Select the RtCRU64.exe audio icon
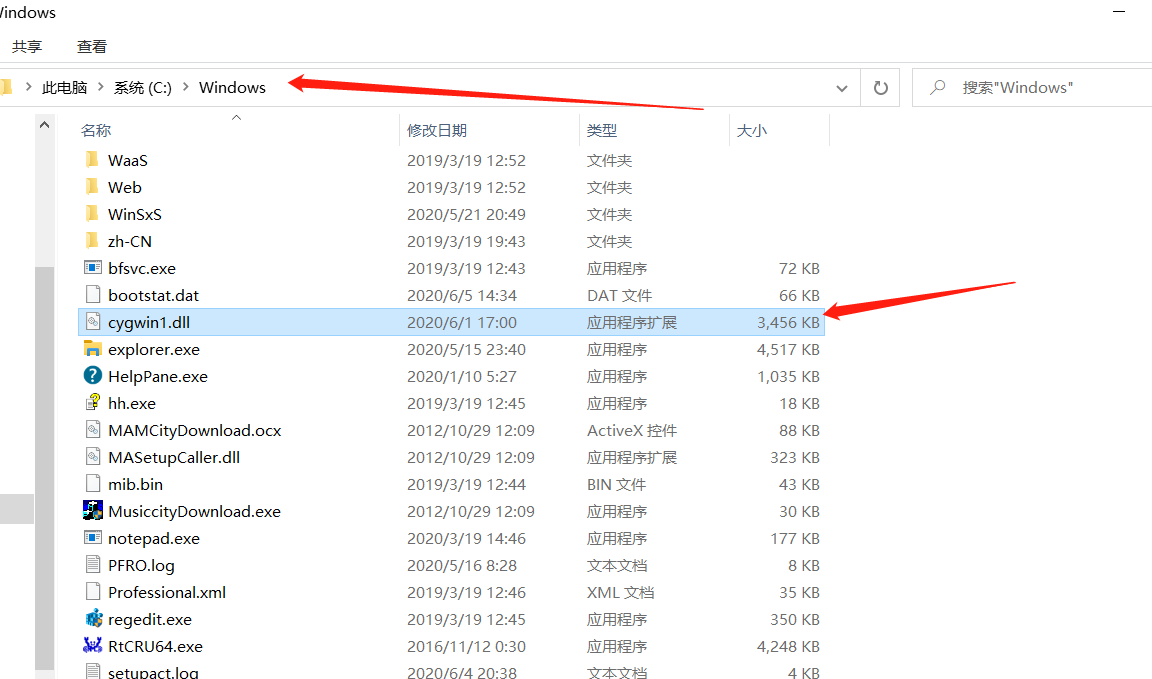Screen dimensions: 1152x679 tap(92, 646)
